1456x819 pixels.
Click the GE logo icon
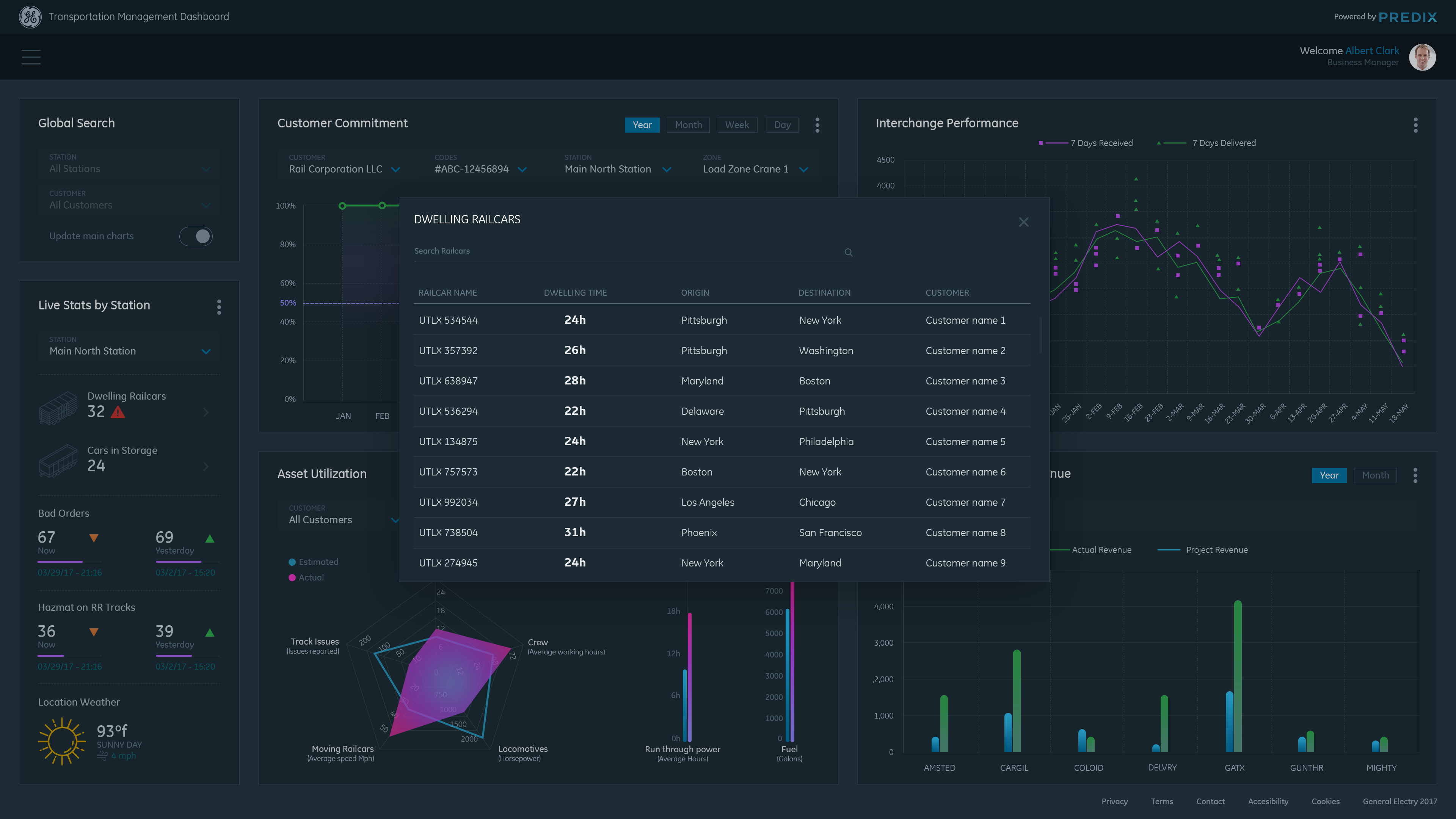[x=30, y=17]
